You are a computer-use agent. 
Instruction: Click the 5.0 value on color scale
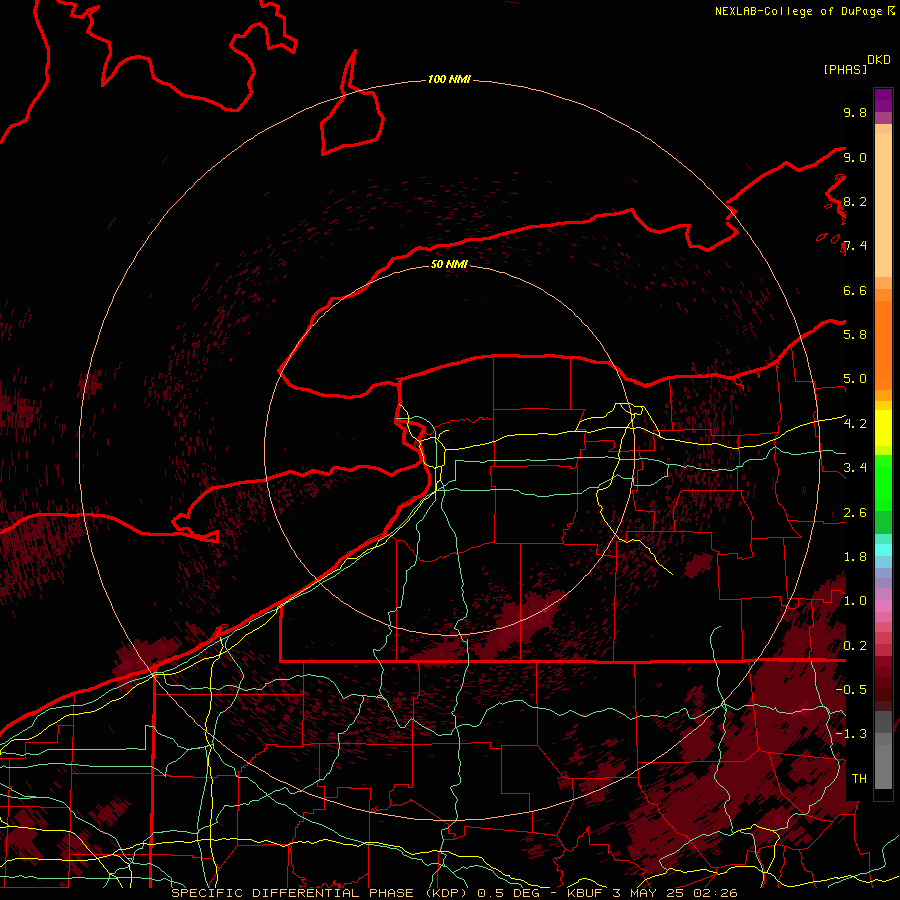855,379
